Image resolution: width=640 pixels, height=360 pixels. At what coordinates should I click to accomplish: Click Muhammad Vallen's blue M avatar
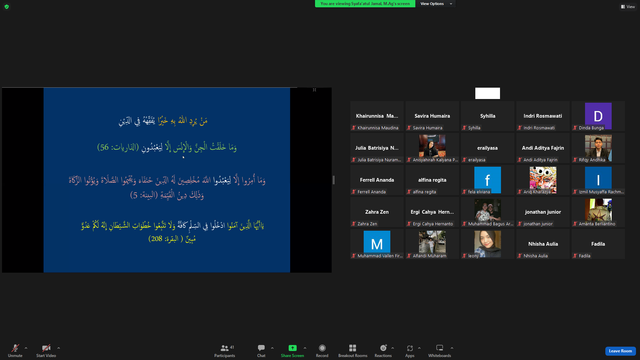(377, 243)
